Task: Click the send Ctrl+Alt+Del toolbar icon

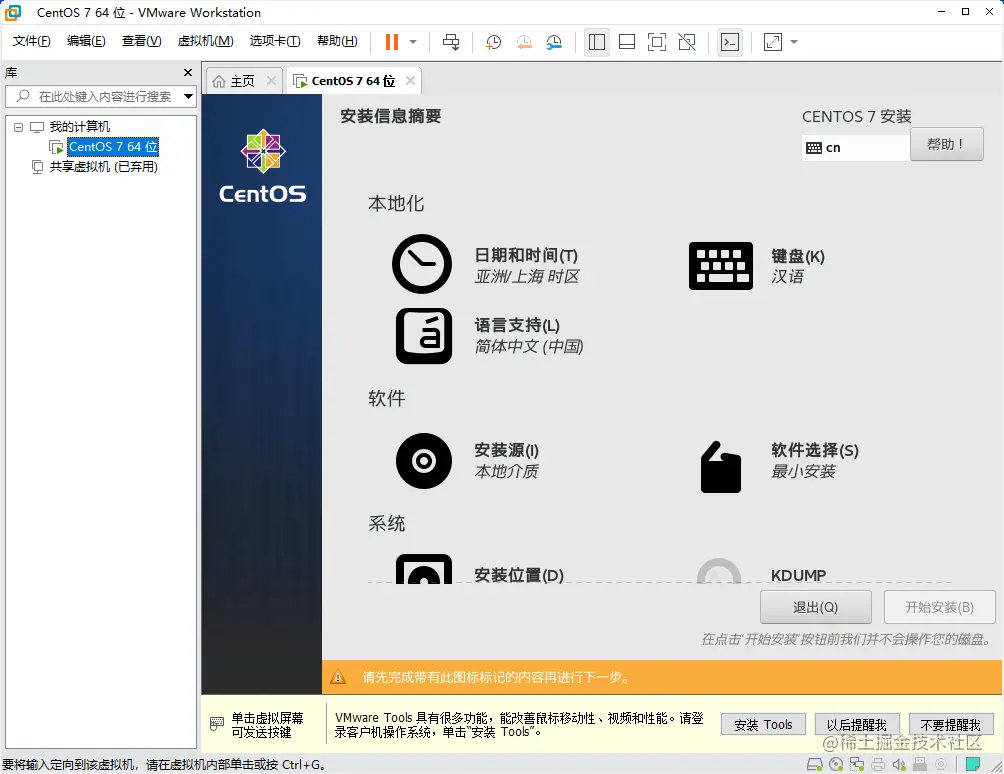Action: [x=451, y=42]
